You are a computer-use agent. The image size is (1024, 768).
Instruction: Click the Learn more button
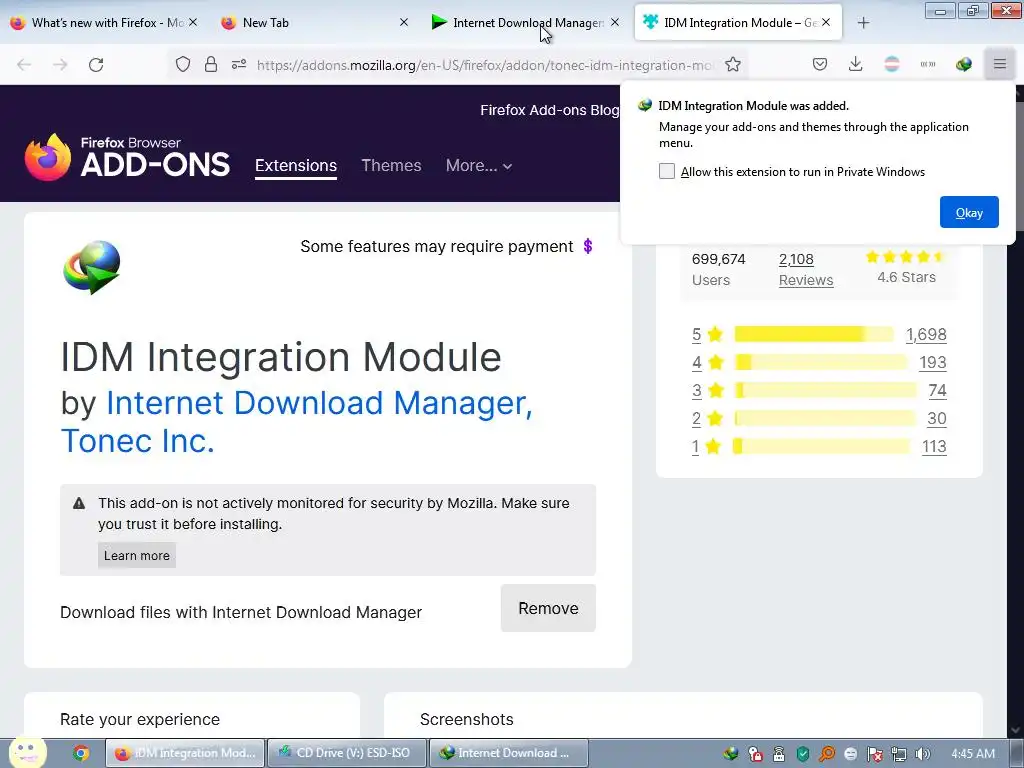click(x=136, y=555)
